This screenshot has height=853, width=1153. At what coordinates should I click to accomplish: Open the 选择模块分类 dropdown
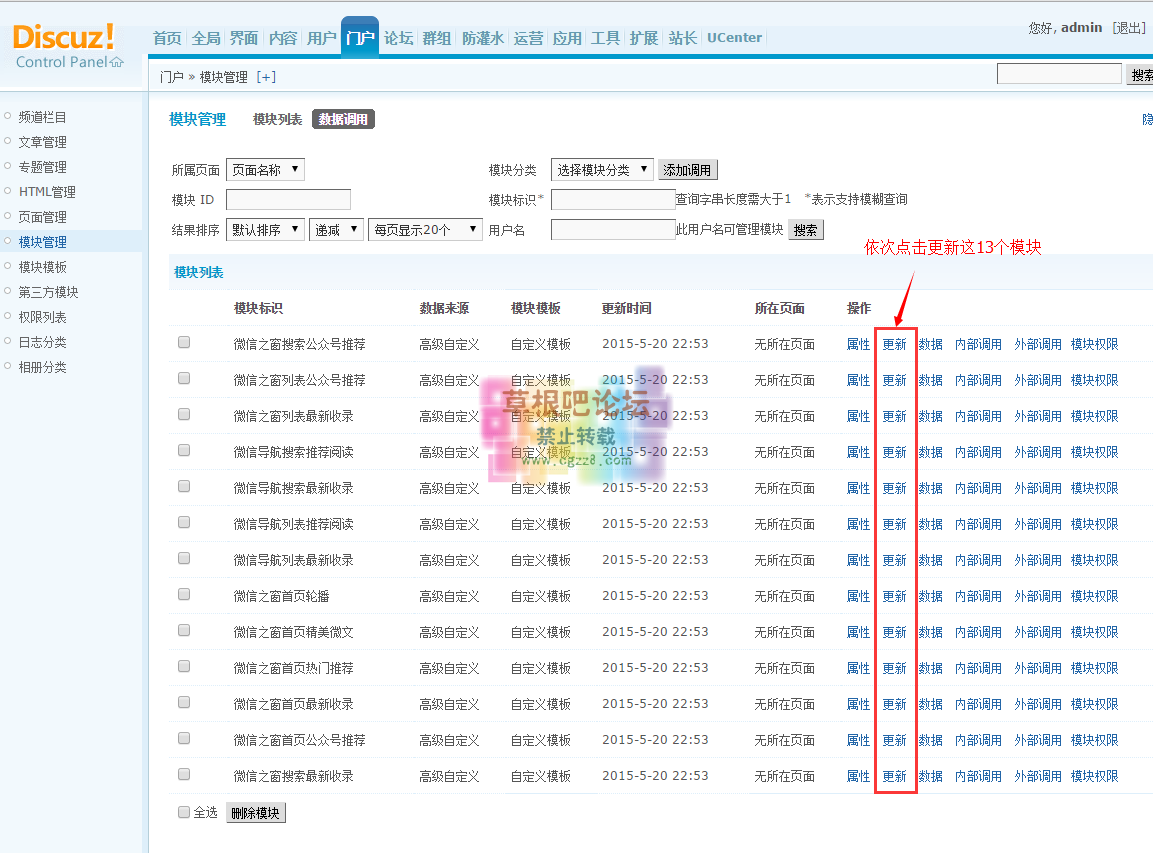pos(601,169)
